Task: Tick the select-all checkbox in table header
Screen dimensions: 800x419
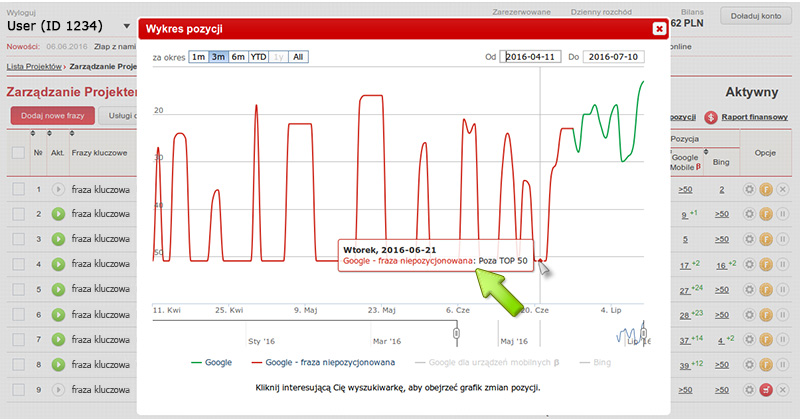Action: tap(18, 153)
